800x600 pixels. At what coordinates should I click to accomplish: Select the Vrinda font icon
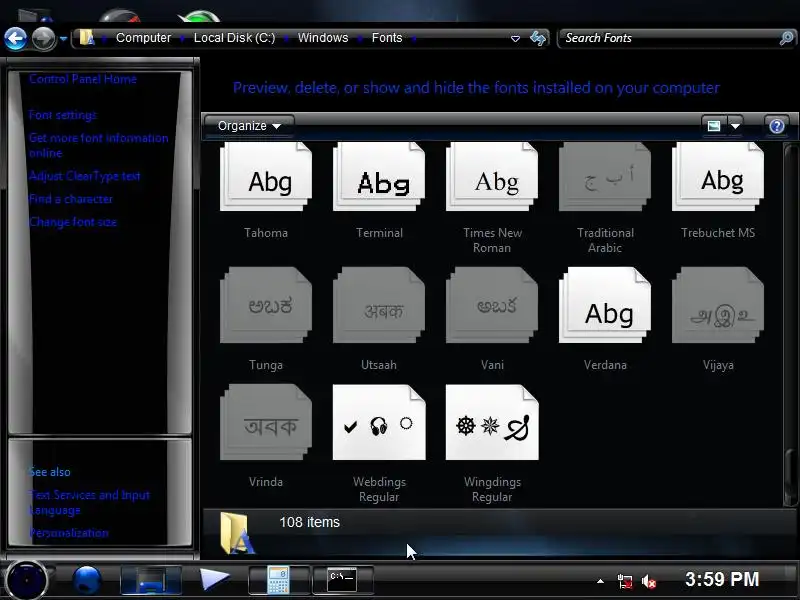[266, 422]
